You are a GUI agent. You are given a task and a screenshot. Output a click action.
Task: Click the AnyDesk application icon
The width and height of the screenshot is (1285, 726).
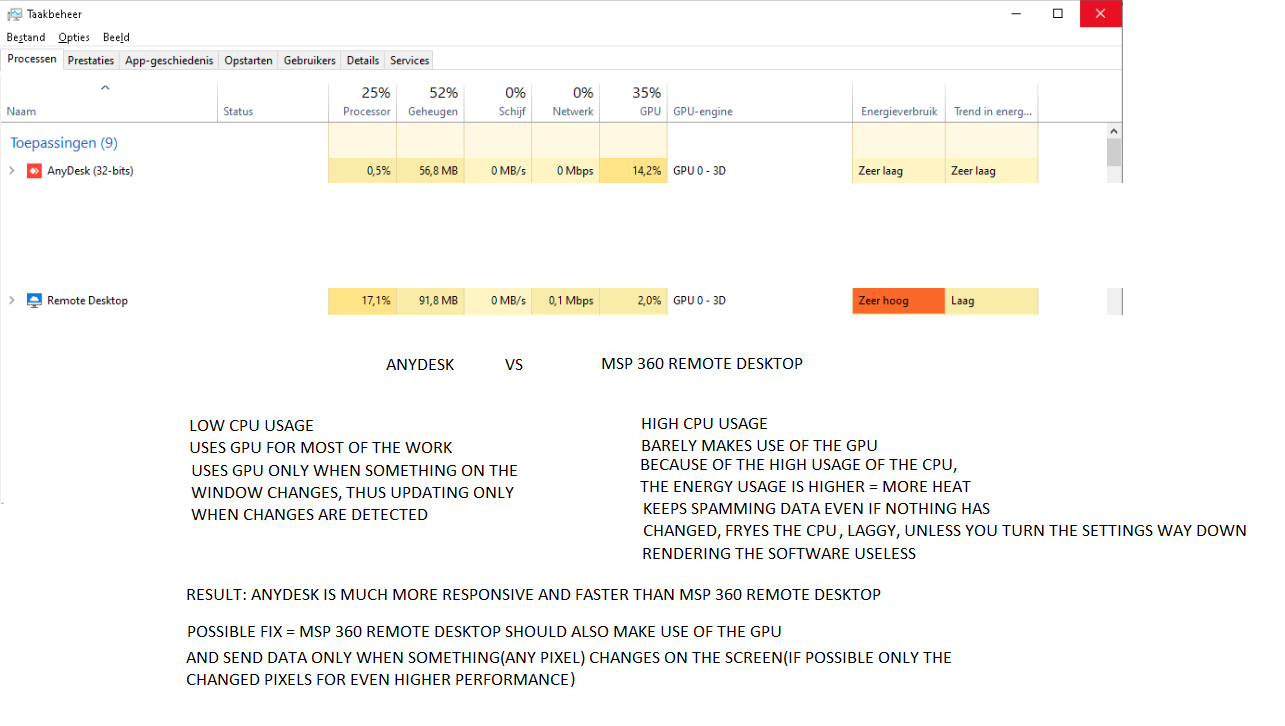click(34, 171)
